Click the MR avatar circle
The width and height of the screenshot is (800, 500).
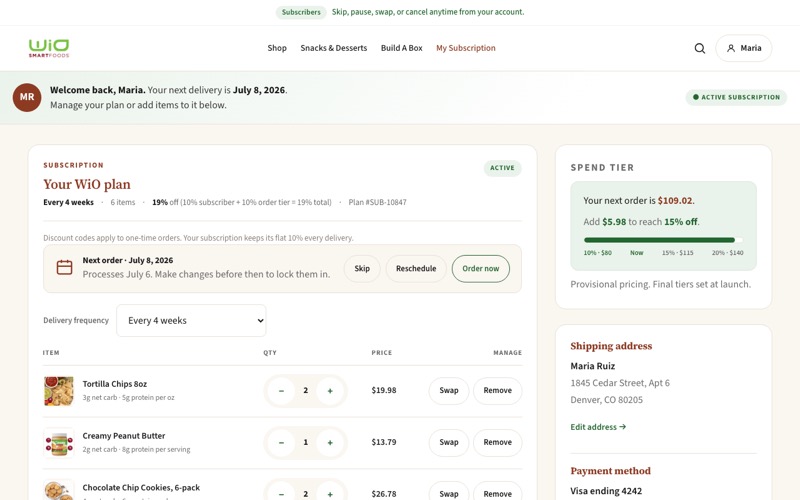click(x=27, y=97)
